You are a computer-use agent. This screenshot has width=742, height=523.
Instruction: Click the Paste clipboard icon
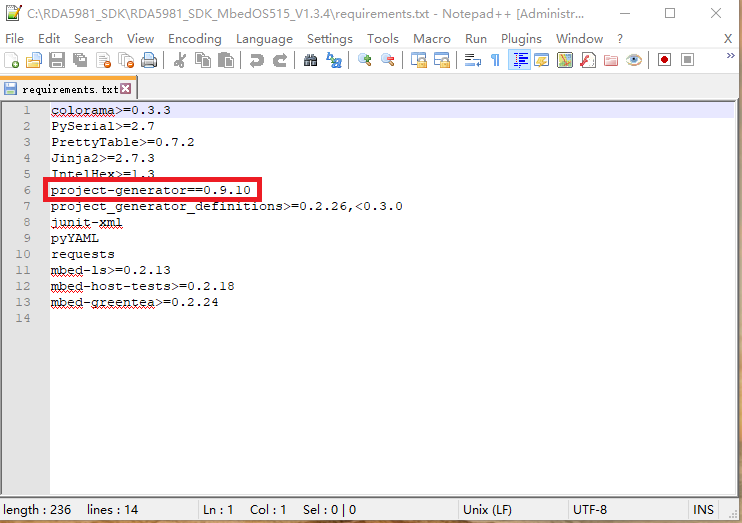tap(226, 60)
